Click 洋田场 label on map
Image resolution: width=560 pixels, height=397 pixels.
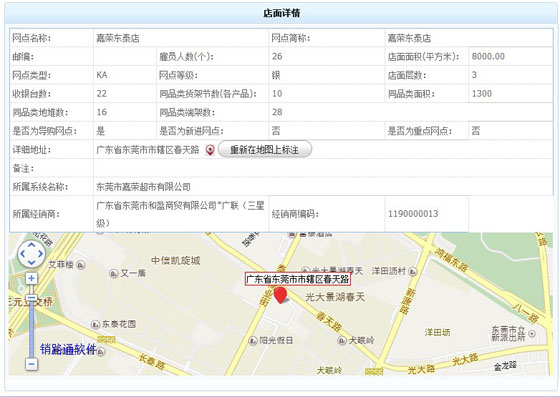pyautogui.click(x=437, y=332)
